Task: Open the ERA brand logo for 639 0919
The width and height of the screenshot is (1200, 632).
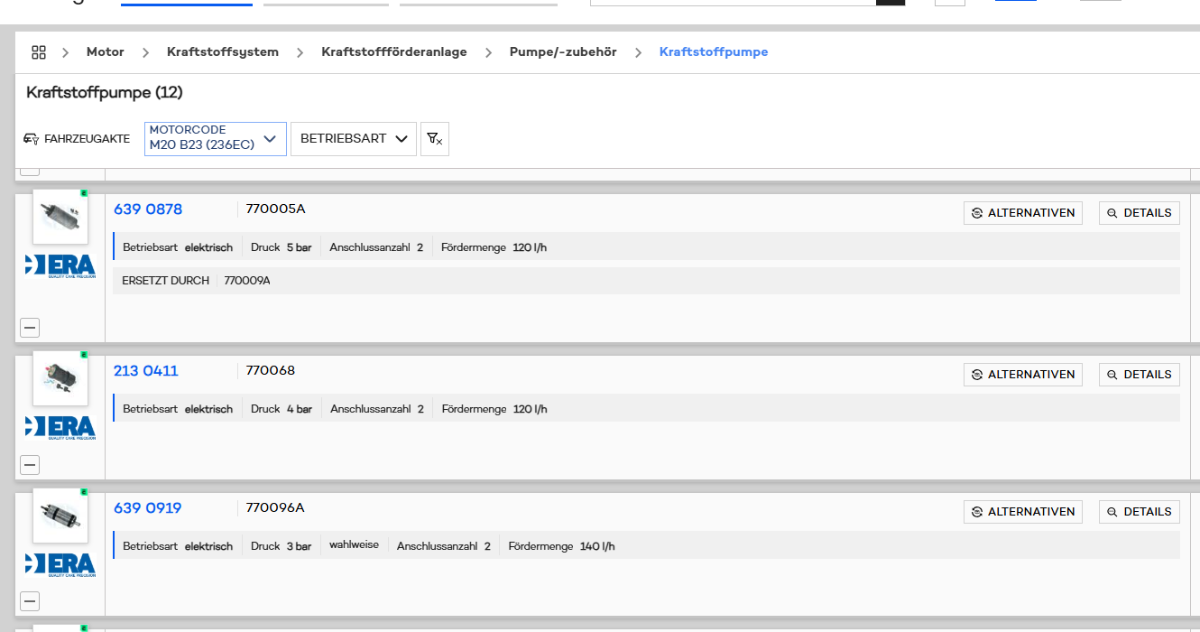Action: pyautogui.click(x=60, y=564)
